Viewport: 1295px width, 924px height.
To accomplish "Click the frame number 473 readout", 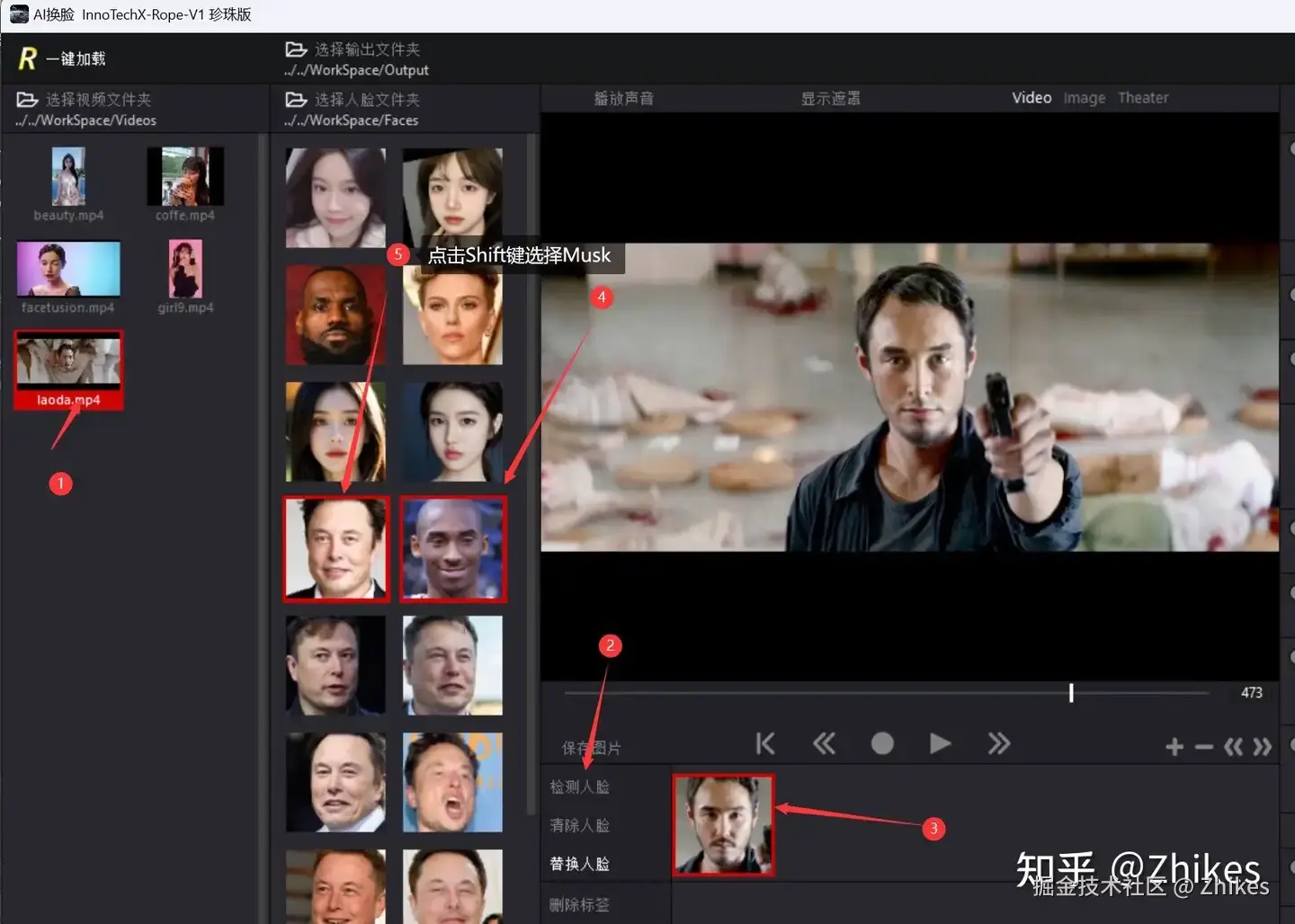I will click(x=1252, y=693).
